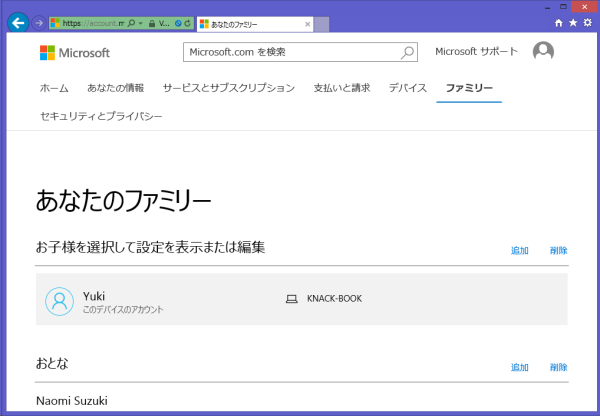This screenshot has height=416, width=600.
Task: Click the Microsoft logo
Action: coord(75,53)
